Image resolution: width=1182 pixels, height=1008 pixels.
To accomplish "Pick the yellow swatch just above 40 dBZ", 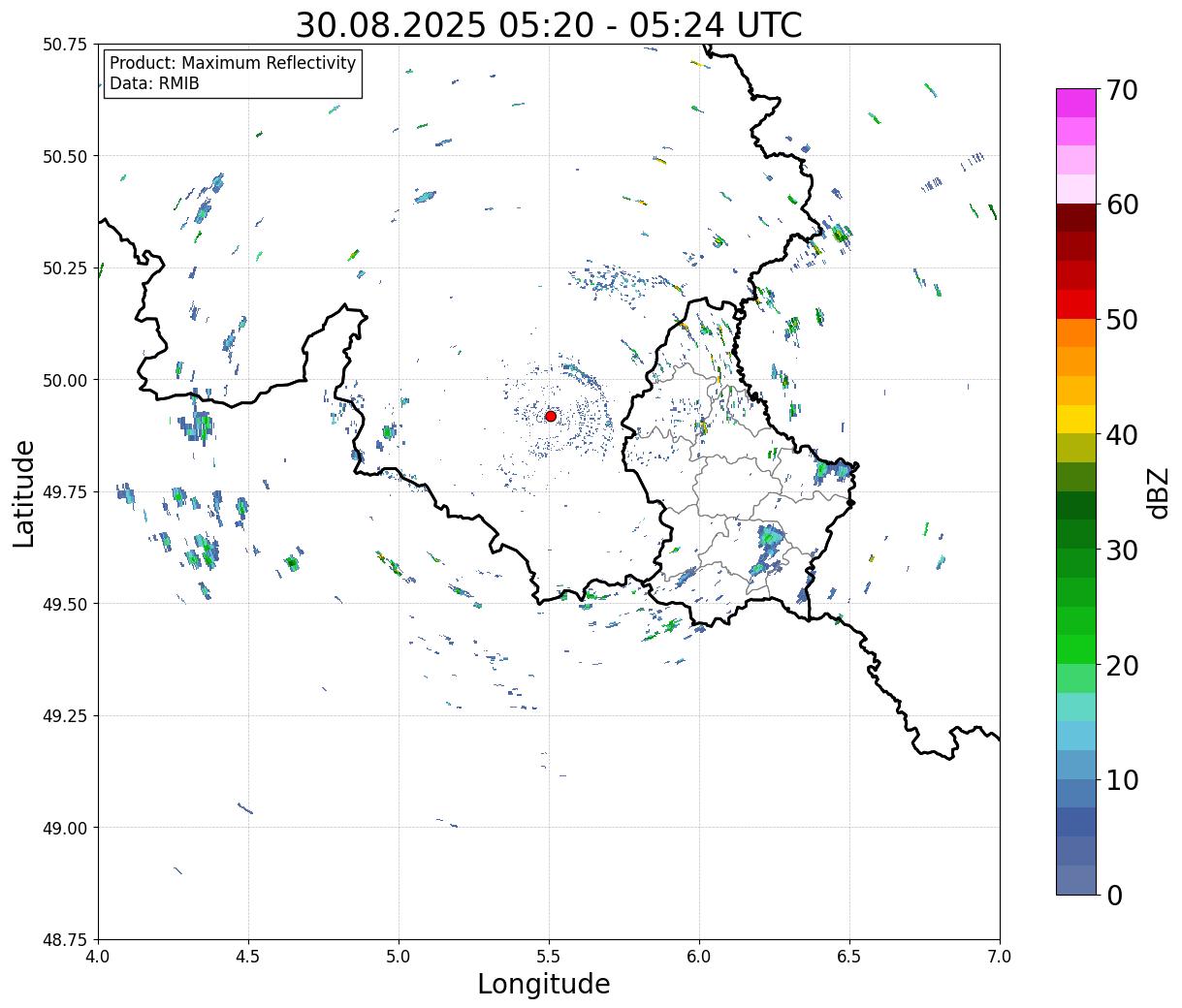I will pos(1076,419).
